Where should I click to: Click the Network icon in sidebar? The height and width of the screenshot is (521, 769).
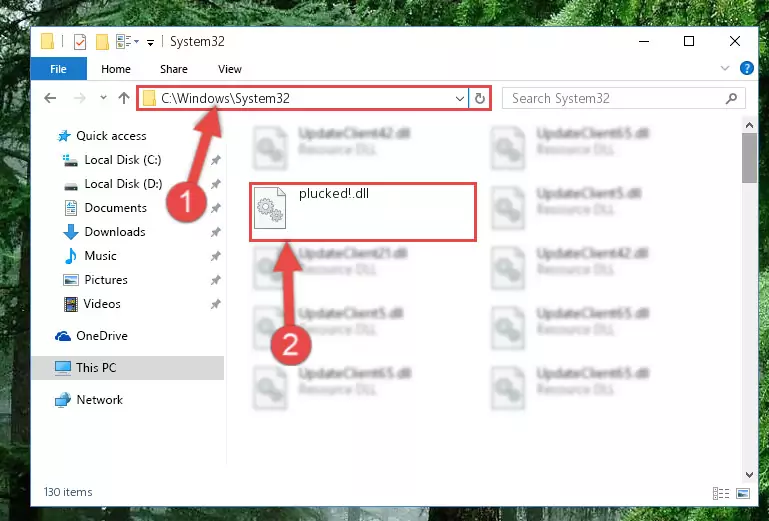63,400
